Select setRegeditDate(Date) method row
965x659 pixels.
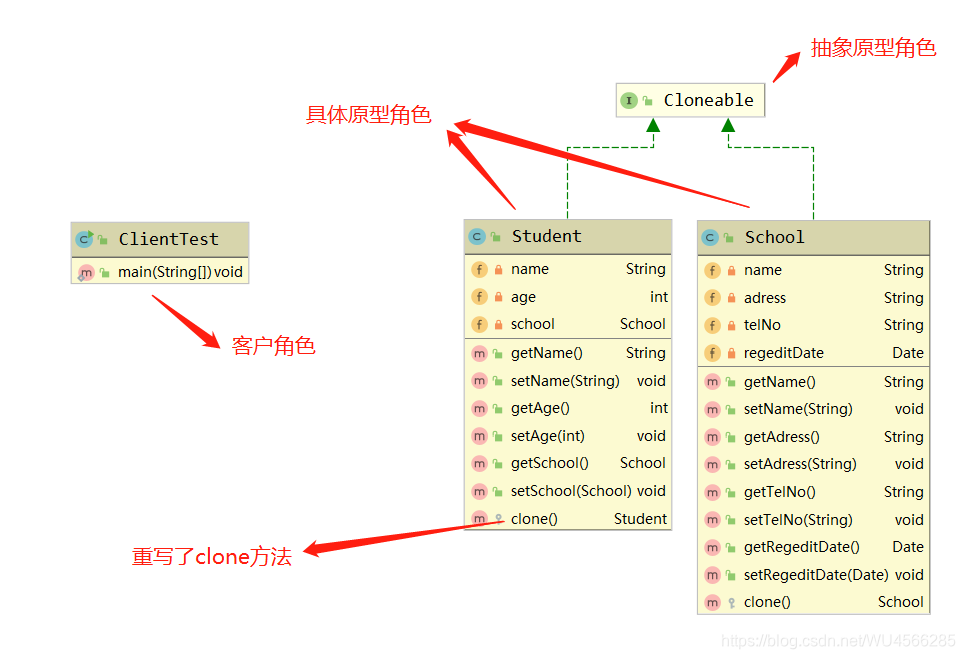point(813,575)
